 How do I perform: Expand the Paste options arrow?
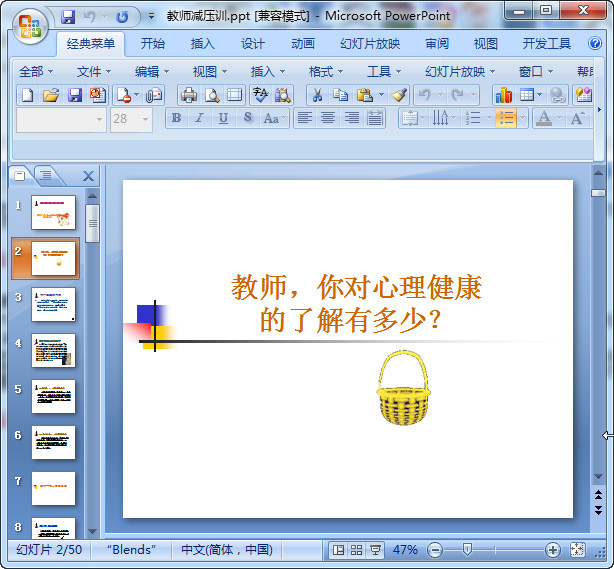point(381,95)
